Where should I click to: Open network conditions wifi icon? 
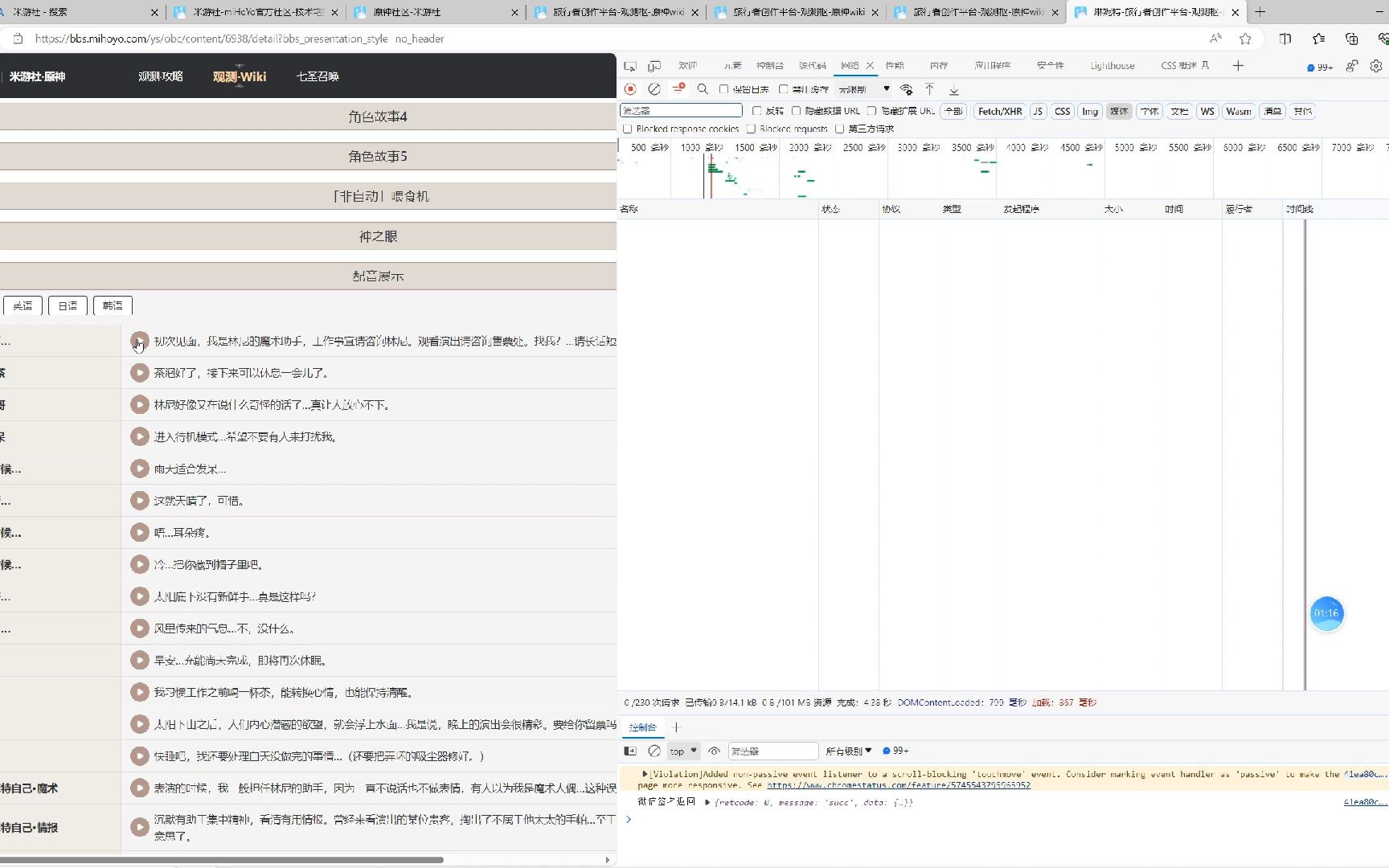click(x=907, y=89)
